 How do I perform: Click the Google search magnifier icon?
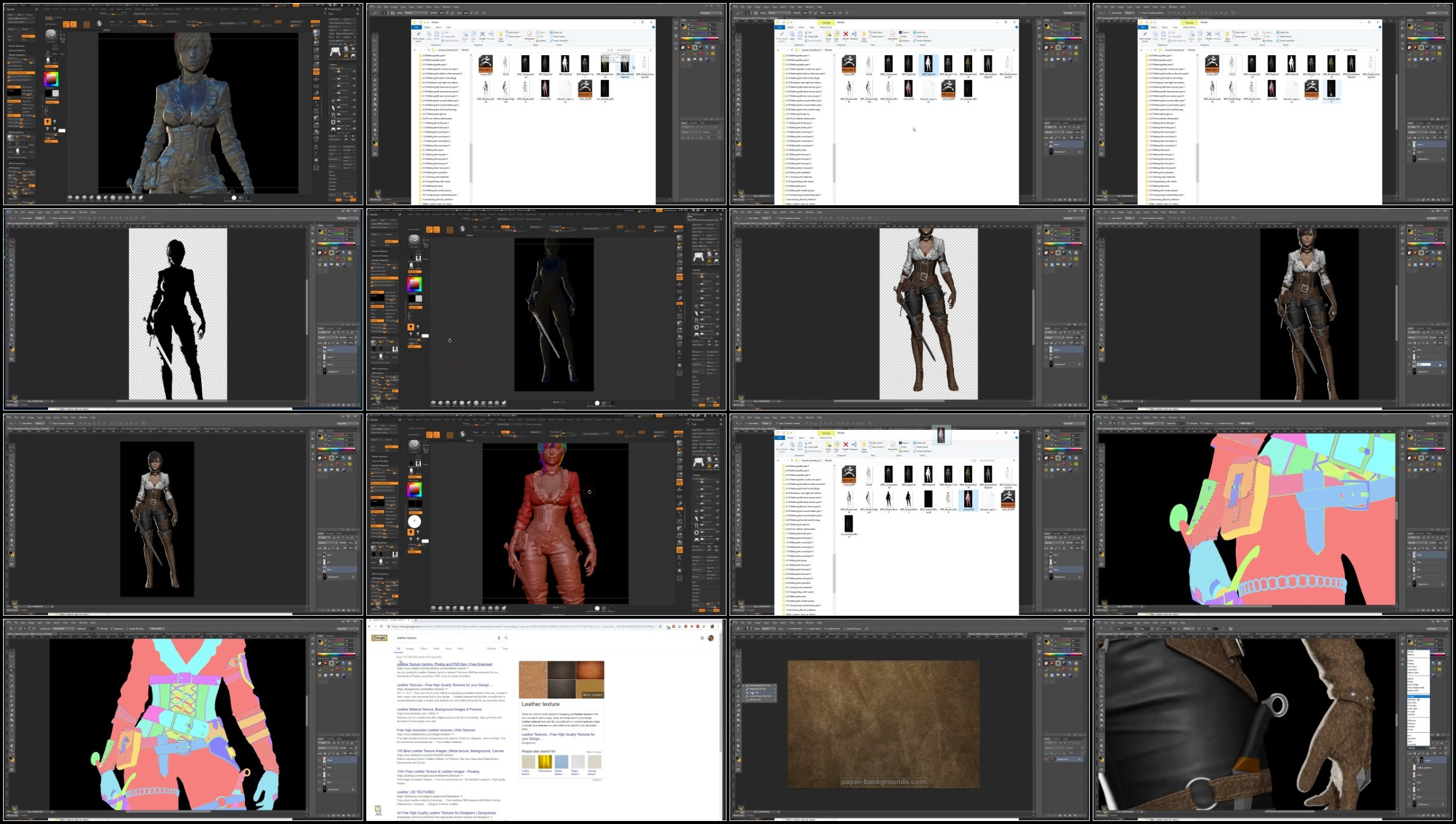[506, 638]
